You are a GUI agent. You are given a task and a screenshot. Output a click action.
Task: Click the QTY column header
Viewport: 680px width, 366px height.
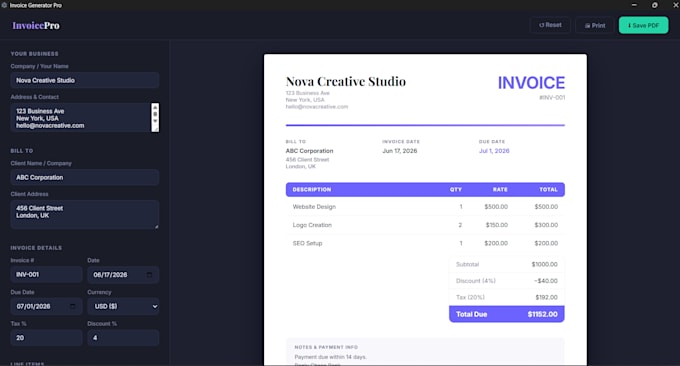point(456,190)
